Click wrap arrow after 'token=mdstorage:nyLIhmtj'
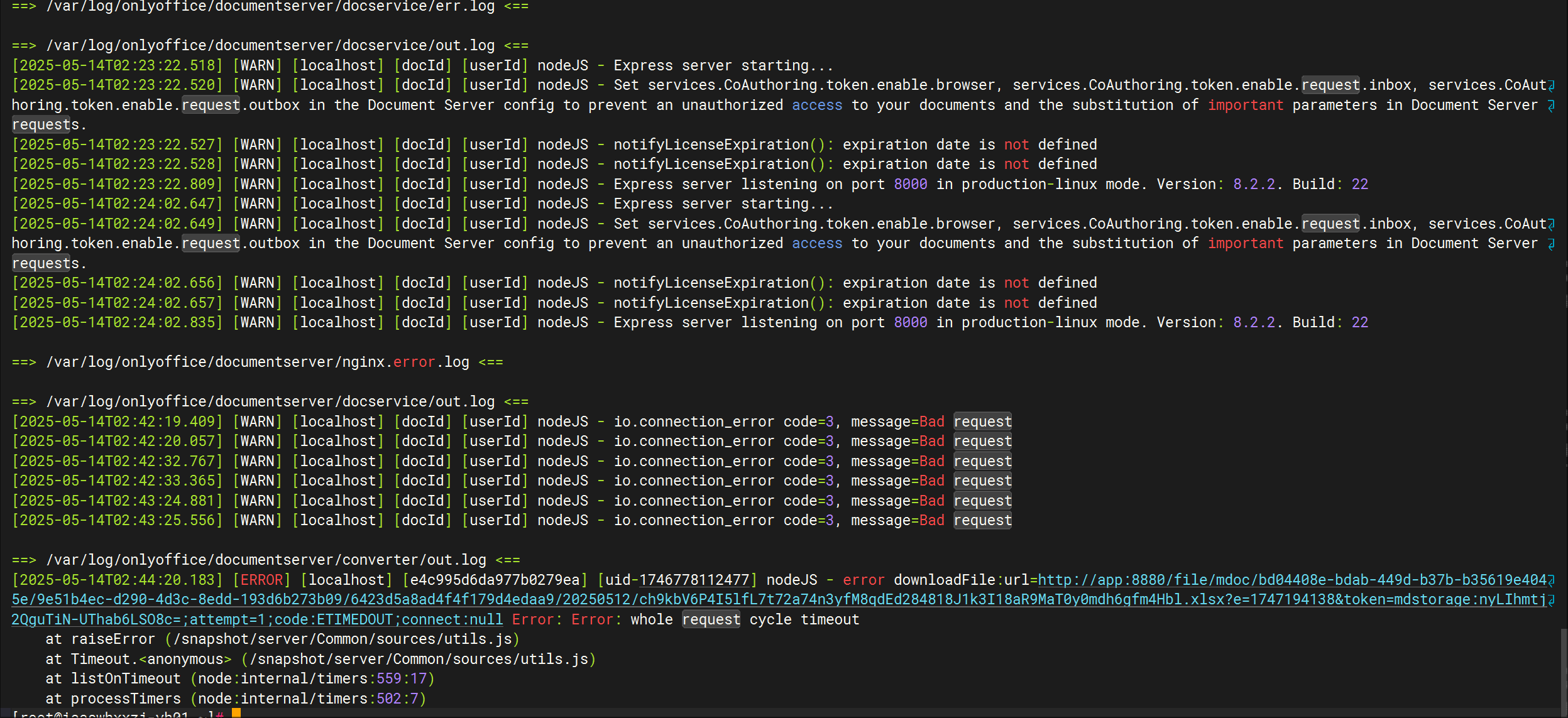Image resolution: width=1568 pixels, height=718 pixels. tap(1552, 600)
